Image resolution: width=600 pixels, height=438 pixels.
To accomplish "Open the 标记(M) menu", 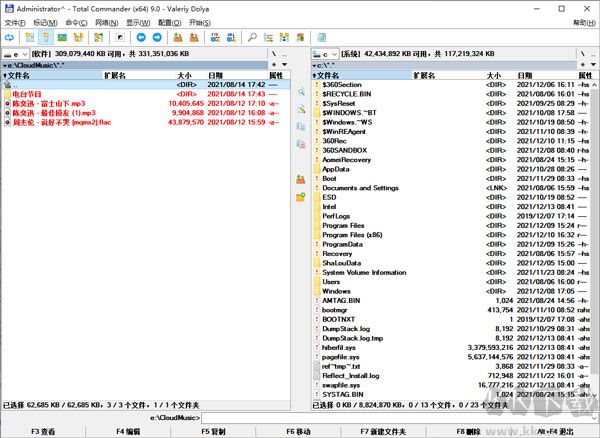I will [45, 23].
